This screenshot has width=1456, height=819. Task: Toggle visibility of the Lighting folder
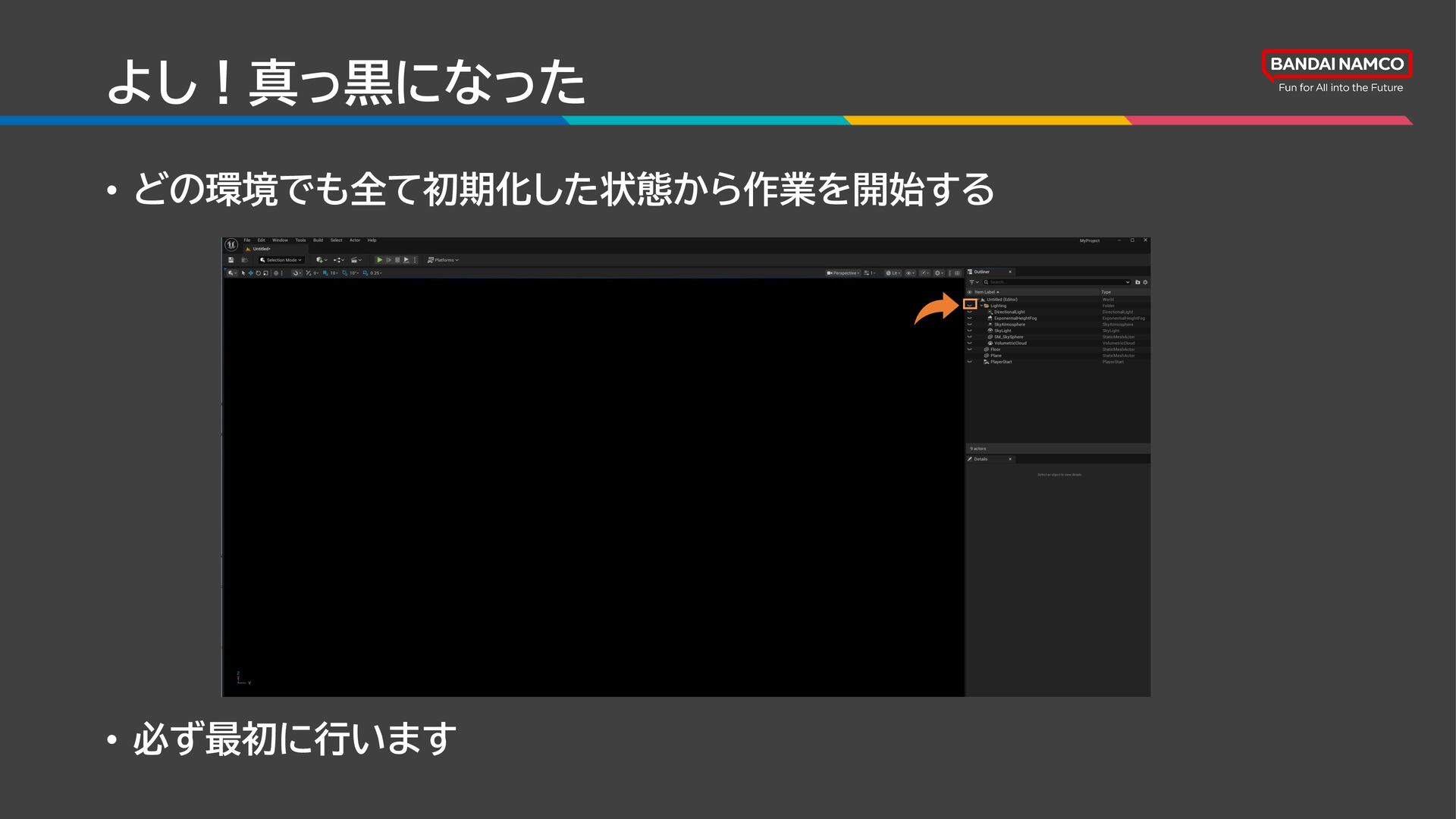(x=970, y=305)
